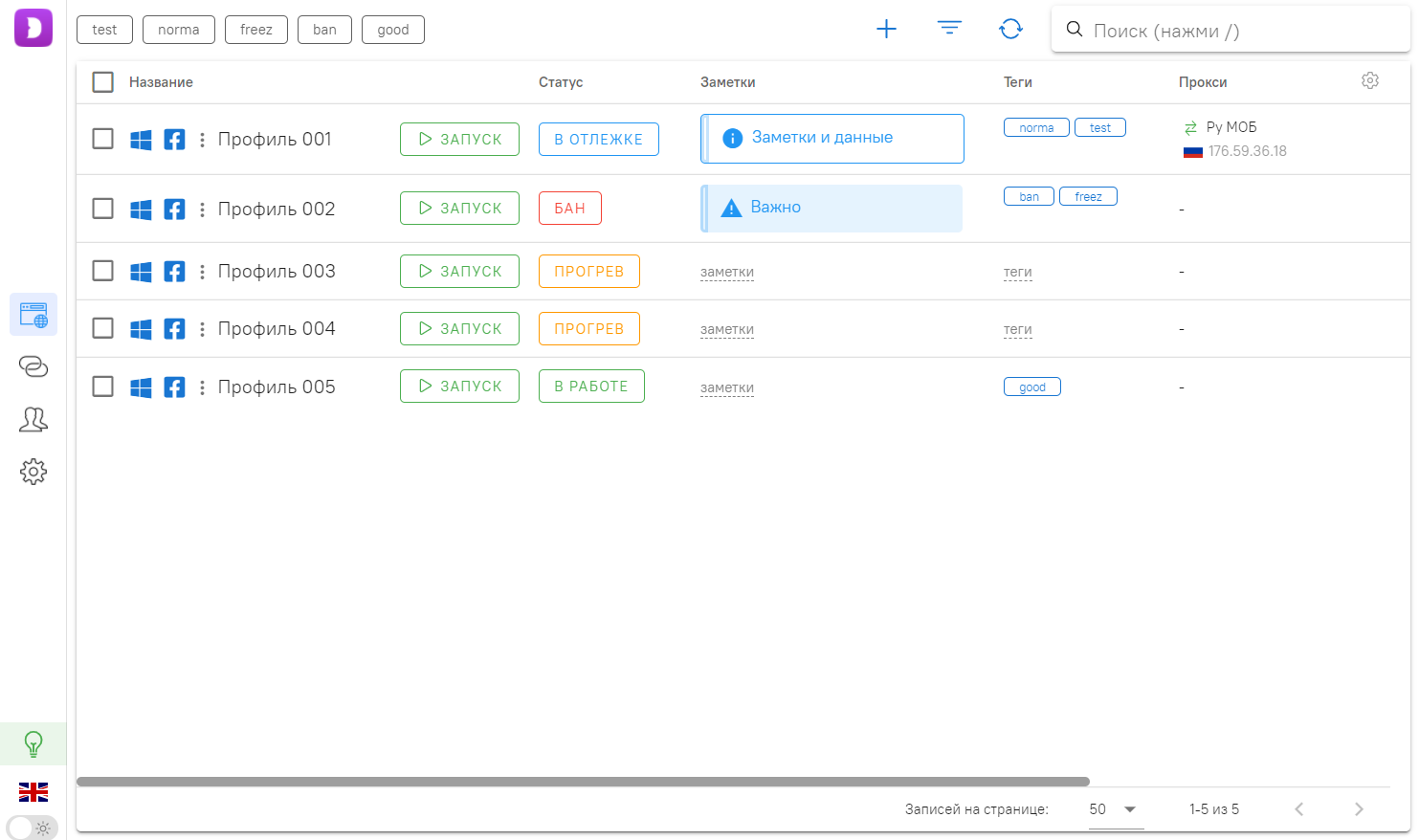The height and width of the screenshot is (840, 1419).
Task: Click the search magnifier icon
Action: point(1075,30)
